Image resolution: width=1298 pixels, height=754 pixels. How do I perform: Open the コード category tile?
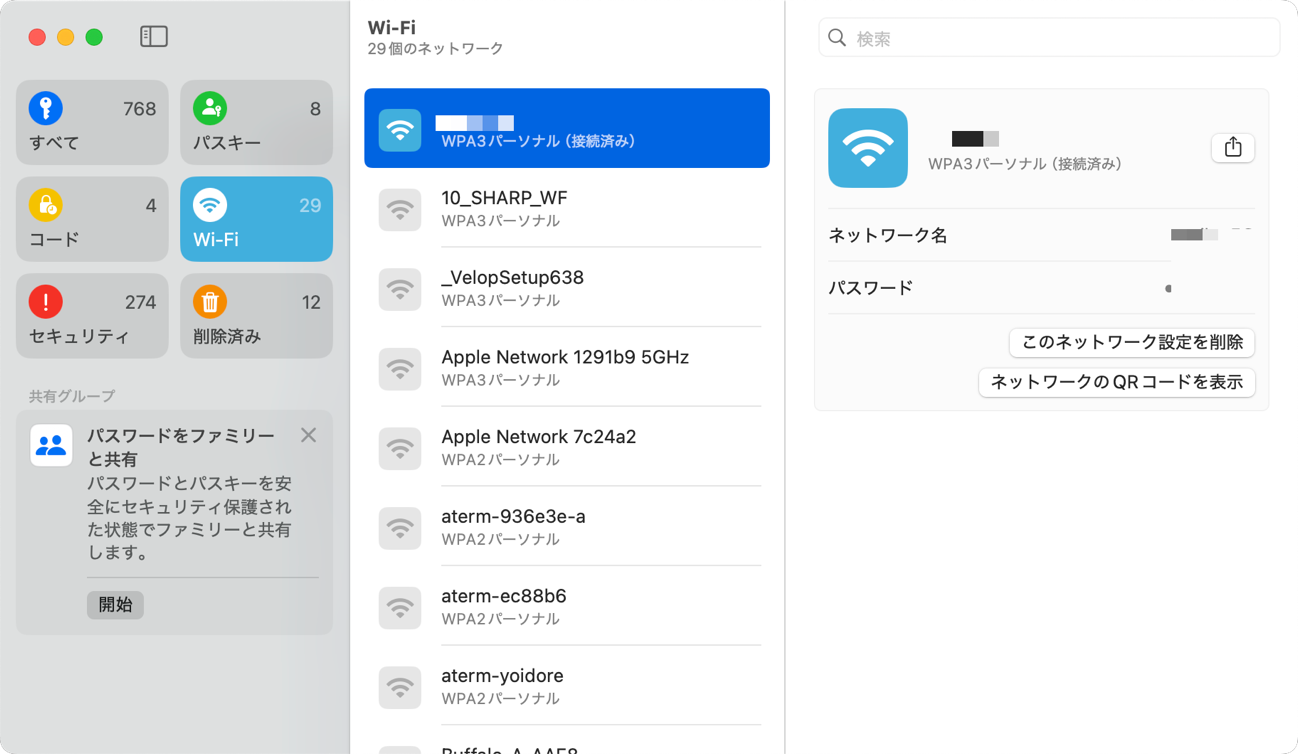[x=92, y=220]
